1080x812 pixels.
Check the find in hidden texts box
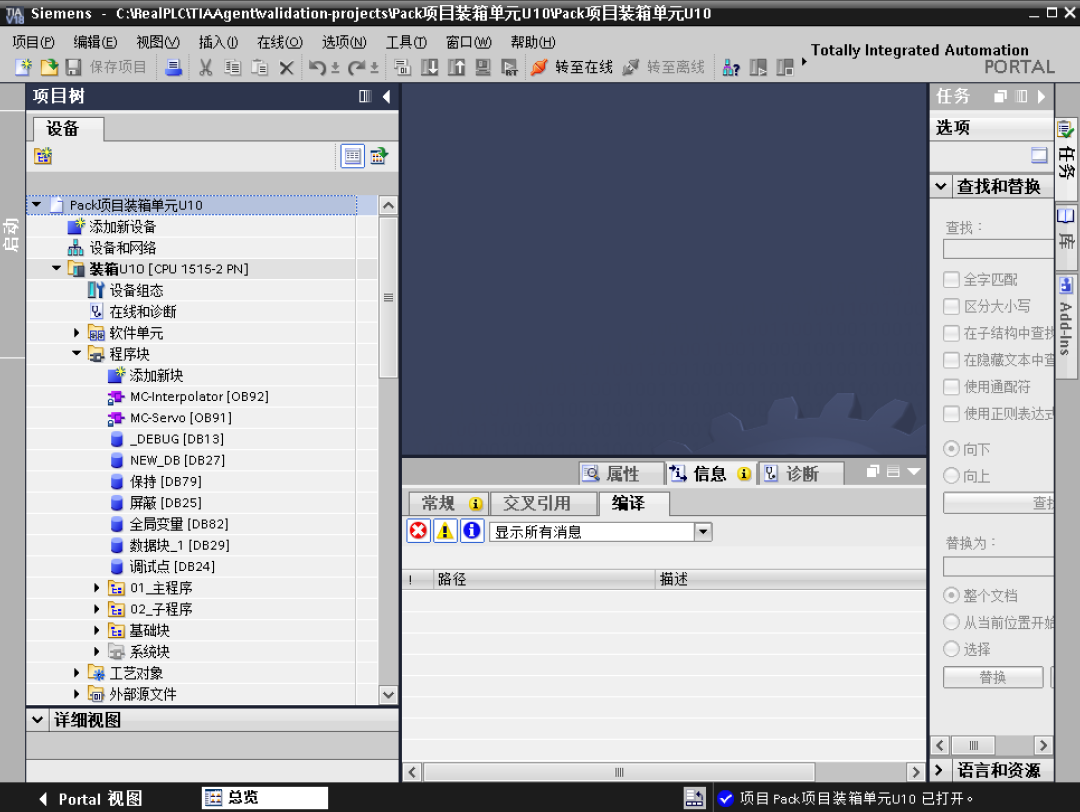click(951, 360)
